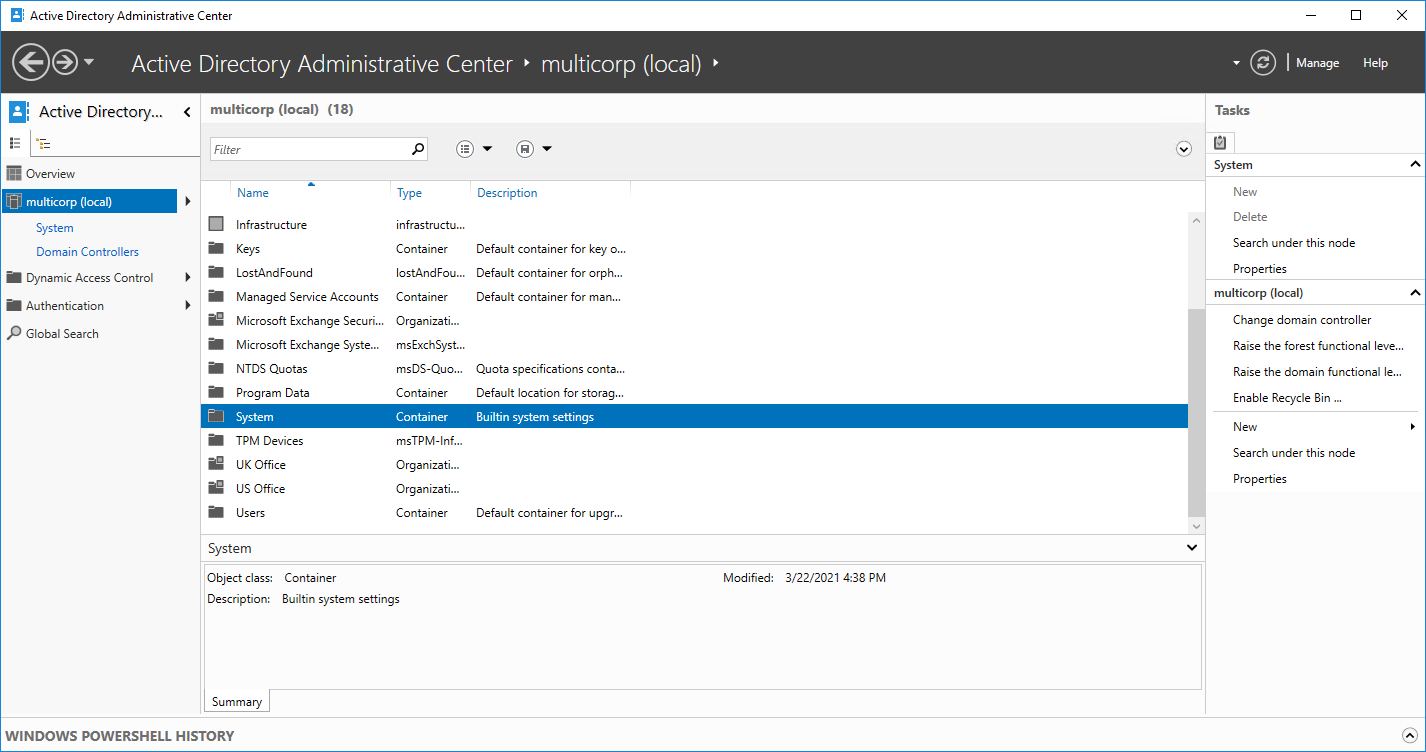Click the list's vertical scrollbar

click(1196, 411)
